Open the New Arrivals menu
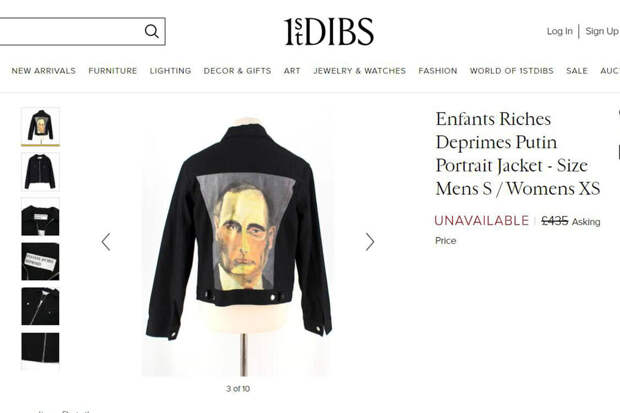 click(x=43, y=71)
